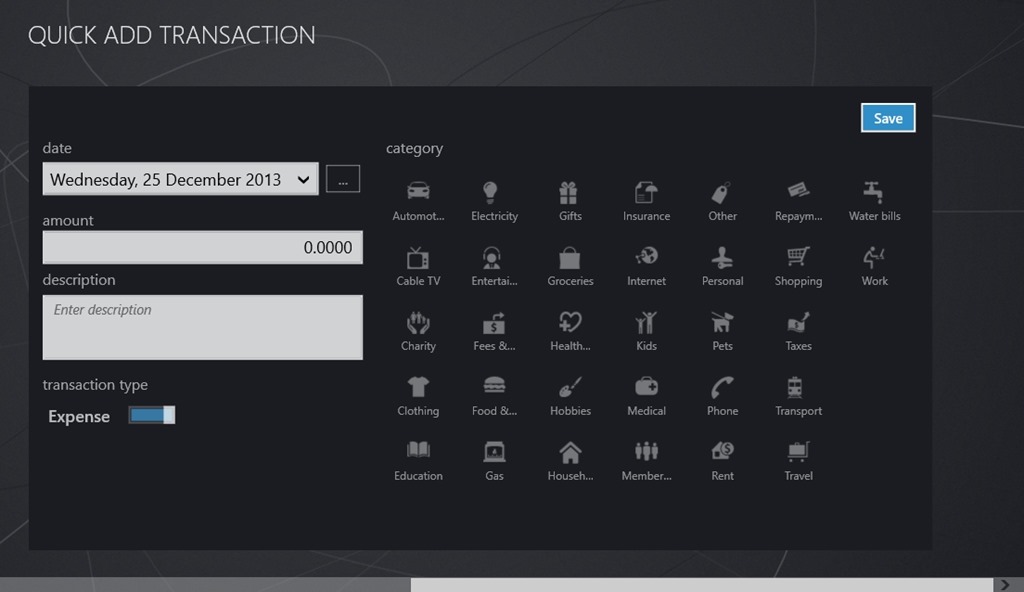Choose the Phone category icon
The height and width of the screenshot is (592, 1024).
pos(722,387)
